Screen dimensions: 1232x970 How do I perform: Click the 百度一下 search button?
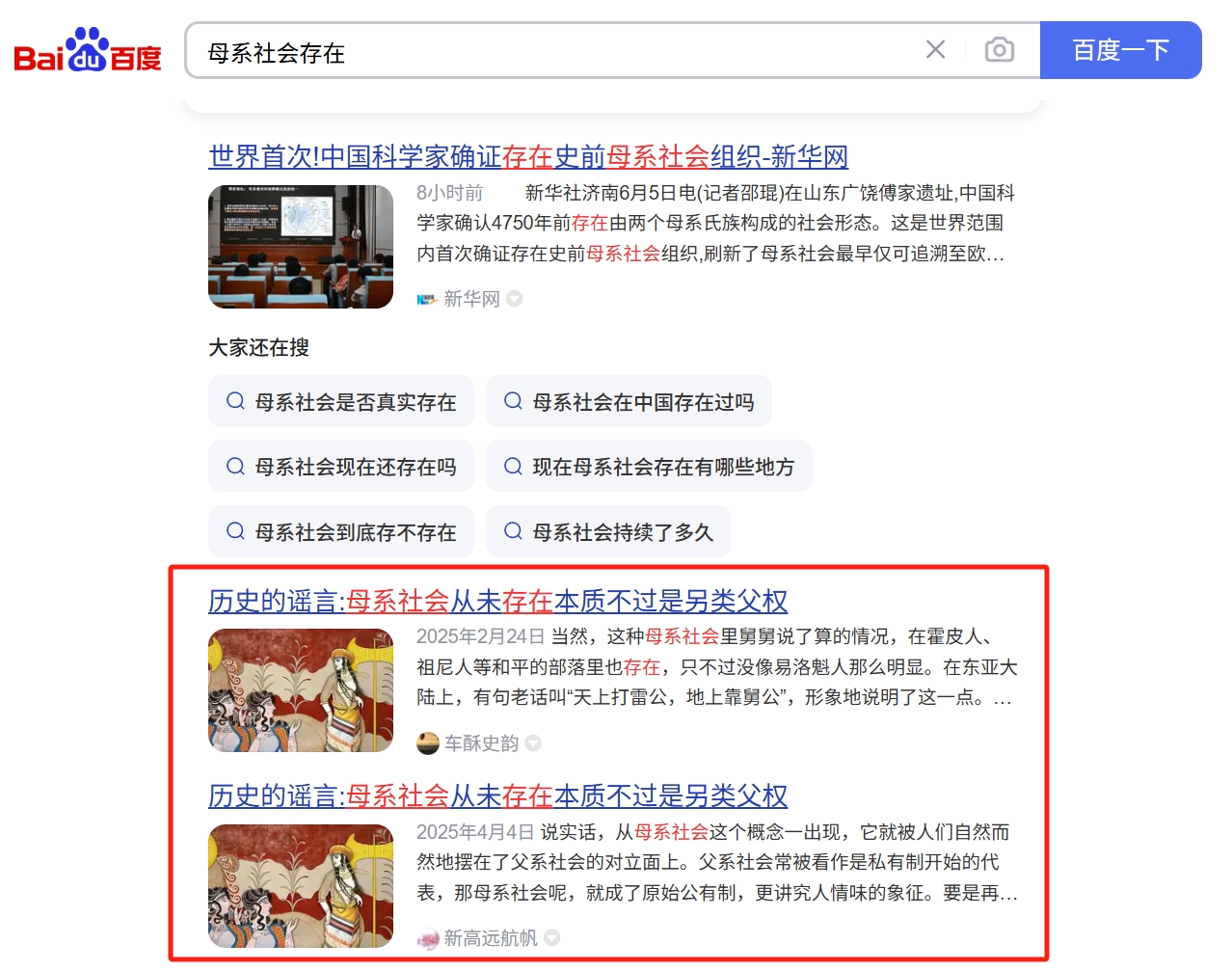pyautogui.click(x=1120, y=50)
